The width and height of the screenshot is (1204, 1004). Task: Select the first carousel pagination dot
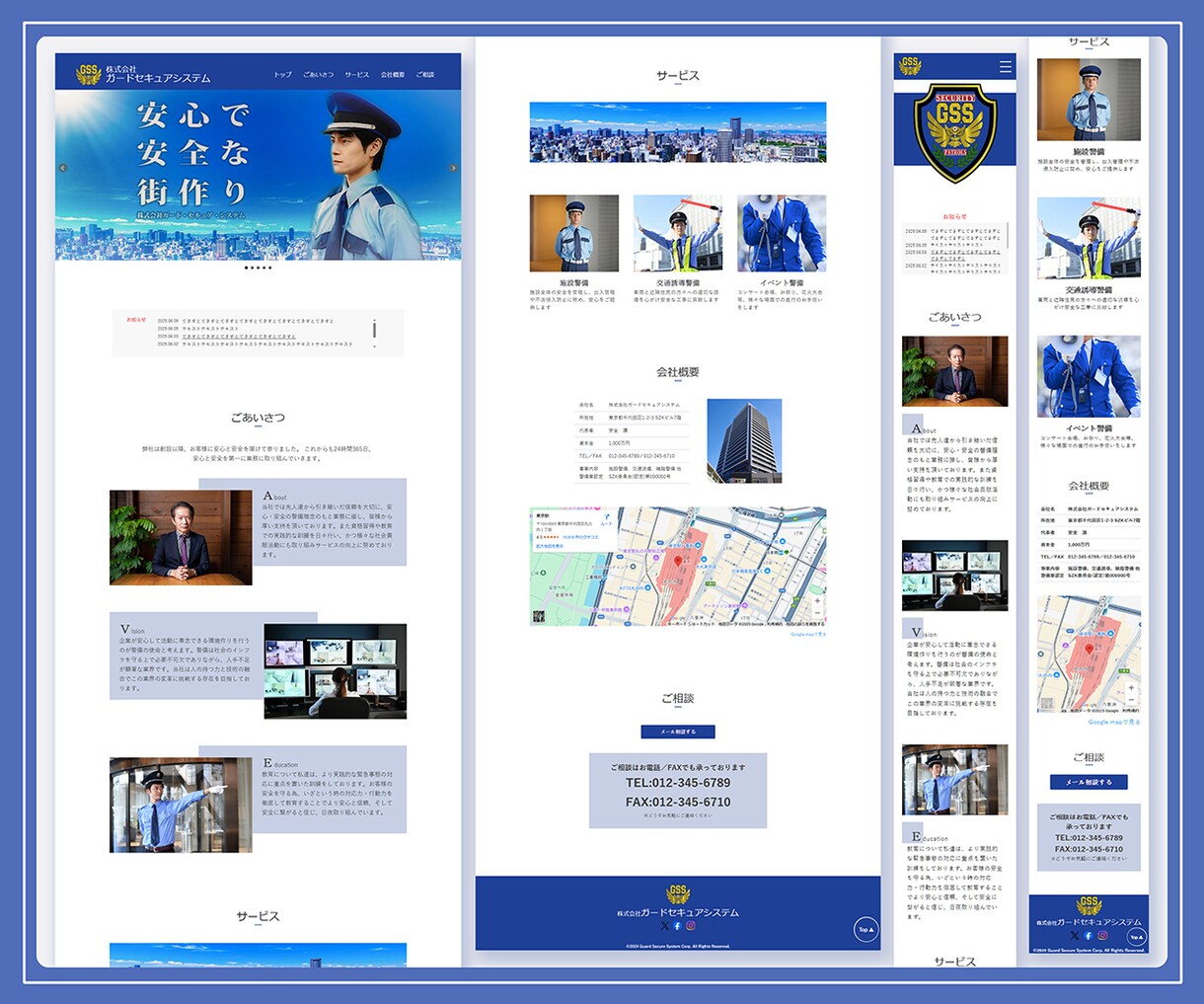[246, 268]
